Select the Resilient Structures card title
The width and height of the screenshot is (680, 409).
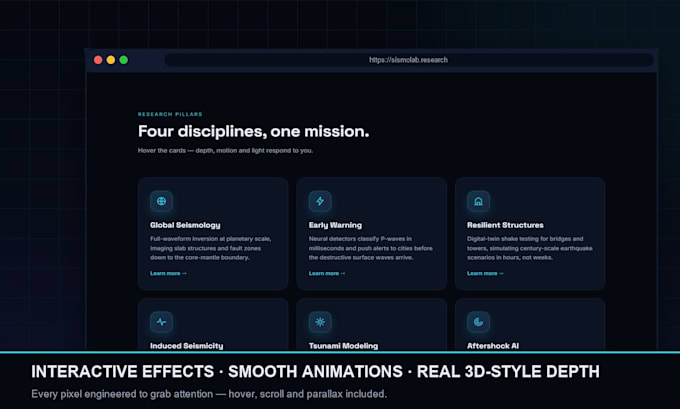pyautogui.click(x=505, y=225)
